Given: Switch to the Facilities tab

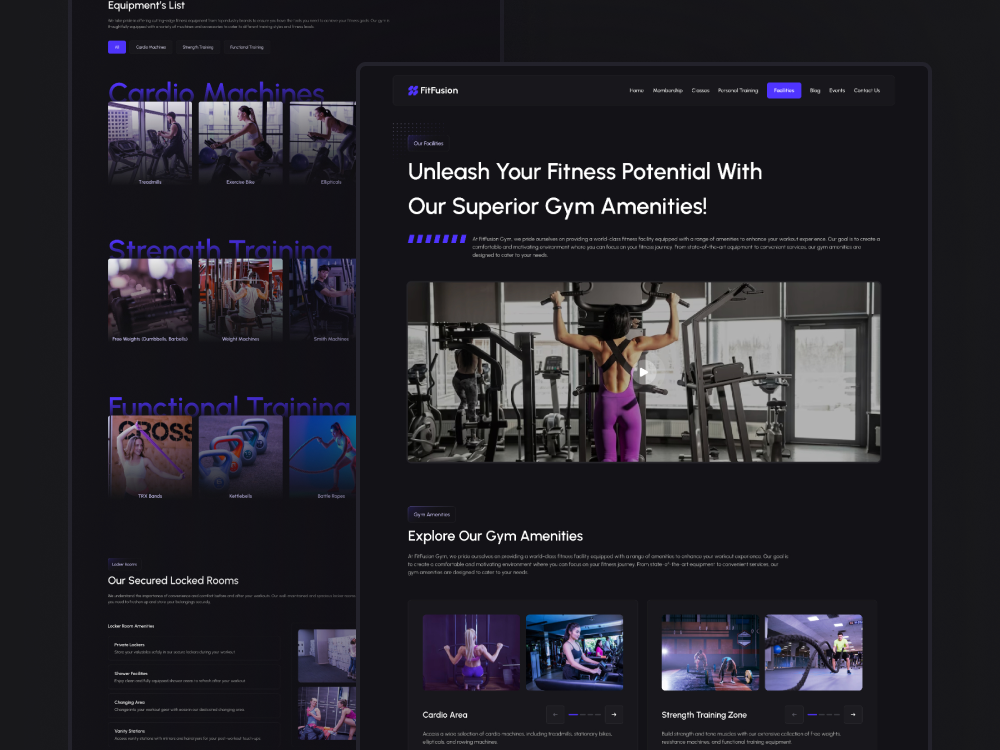Looking at the screenshot, I should (784, 90).
